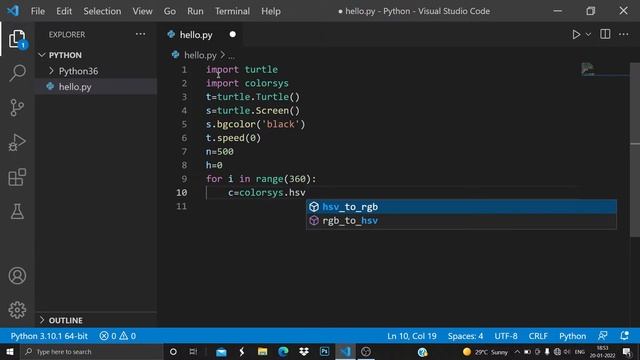Open Task View on taskbar
This screenshot has height=360, width=640.
193,352
